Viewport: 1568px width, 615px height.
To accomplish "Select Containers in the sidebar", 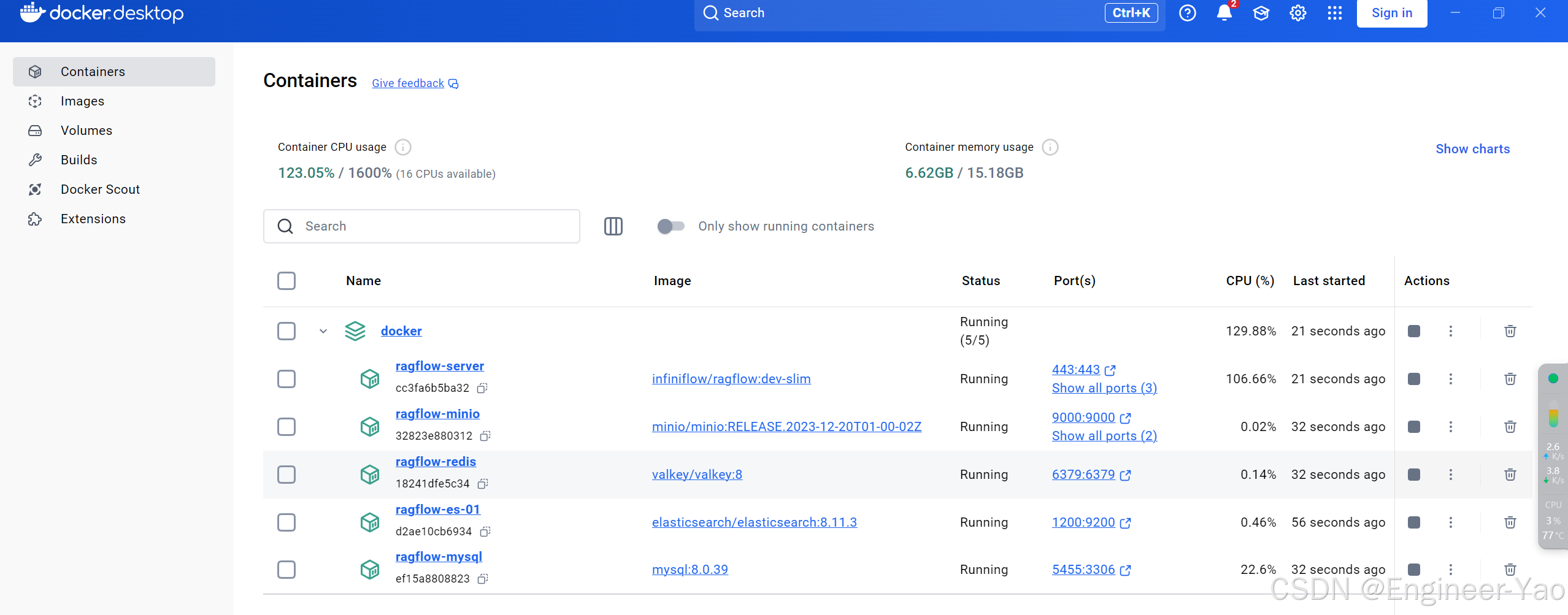I will [114, 72].
